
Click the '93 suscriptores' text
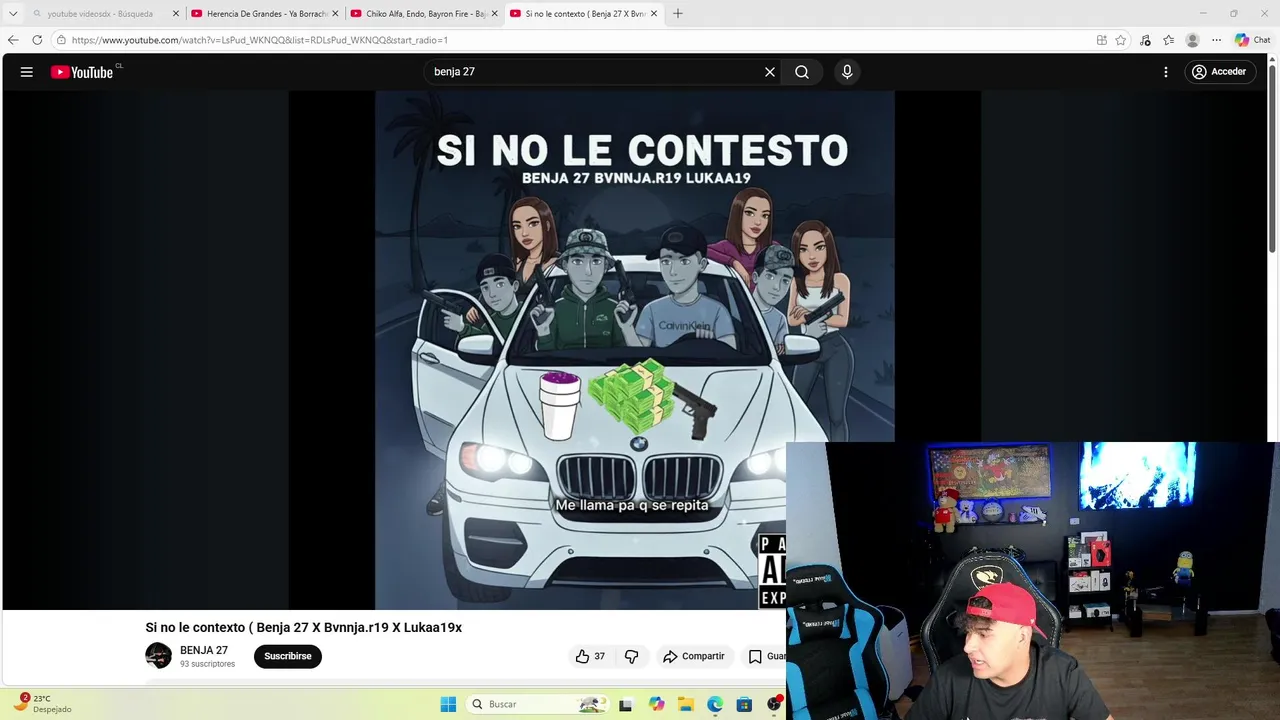tap(207, 664)
